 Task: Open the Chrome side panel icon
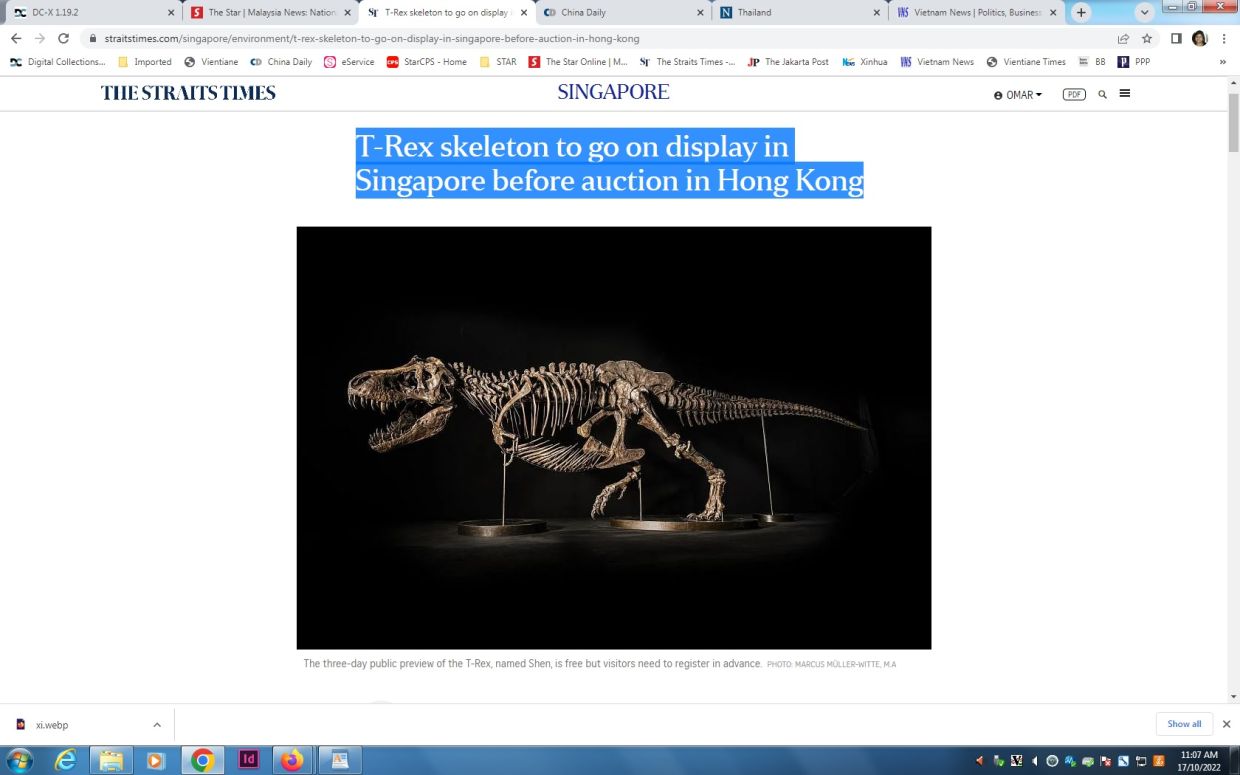coord(1176,38)
